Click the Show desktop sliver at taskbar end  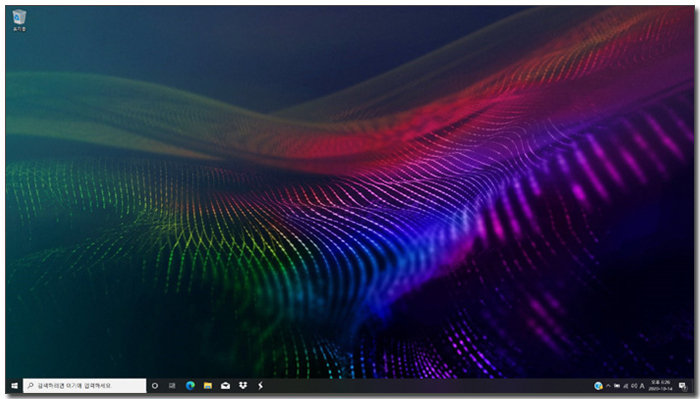693,386
